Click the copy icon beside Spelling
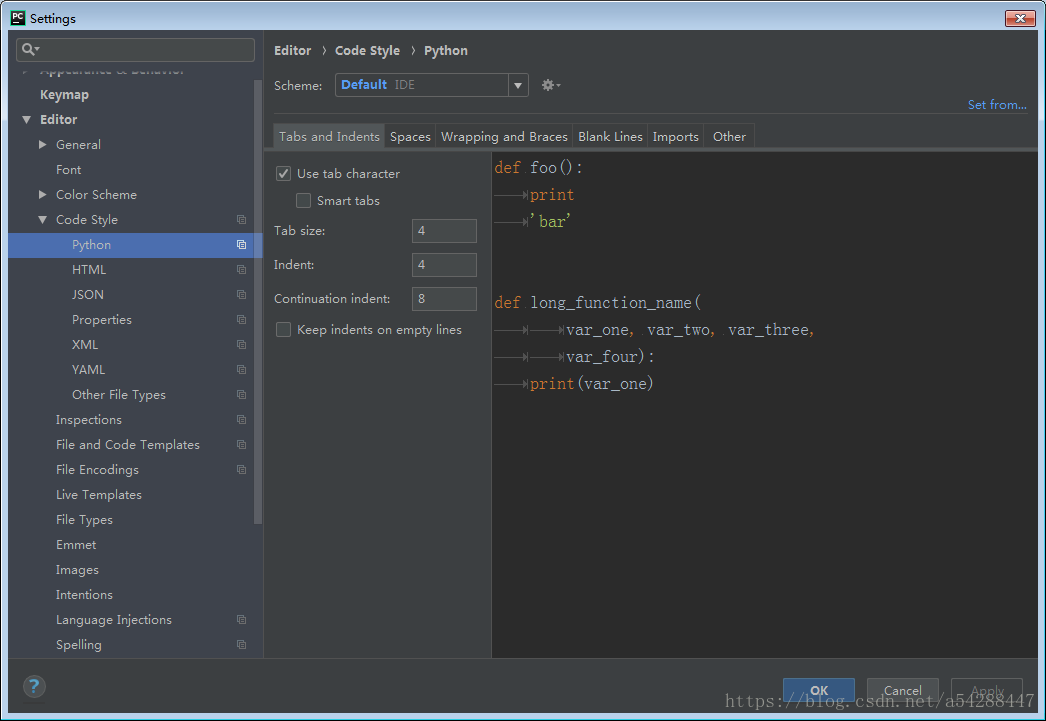 [x=241, y=645]
